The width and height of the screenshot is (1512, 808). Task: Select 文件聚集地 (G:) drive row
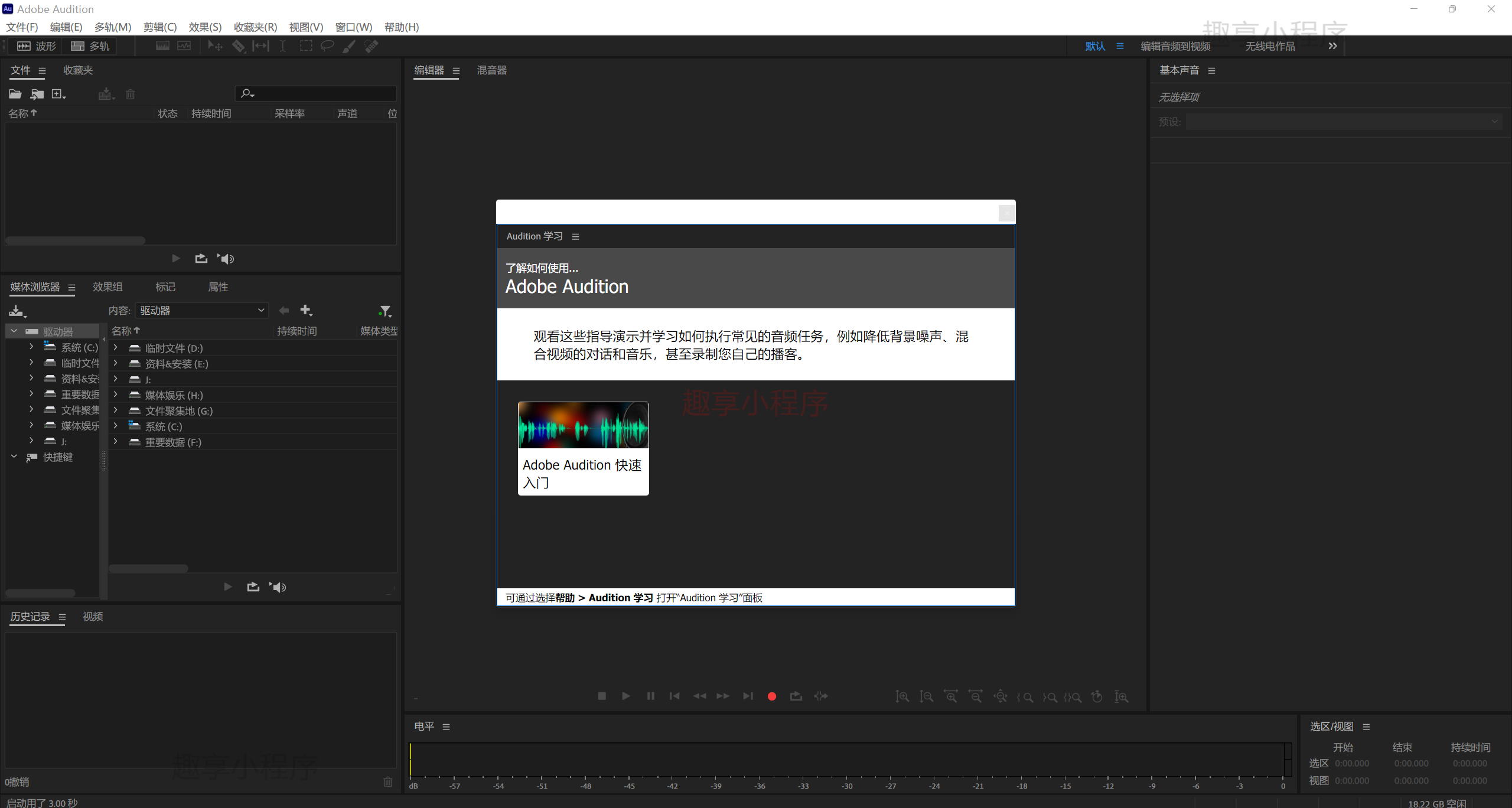[x=253, y=410]
